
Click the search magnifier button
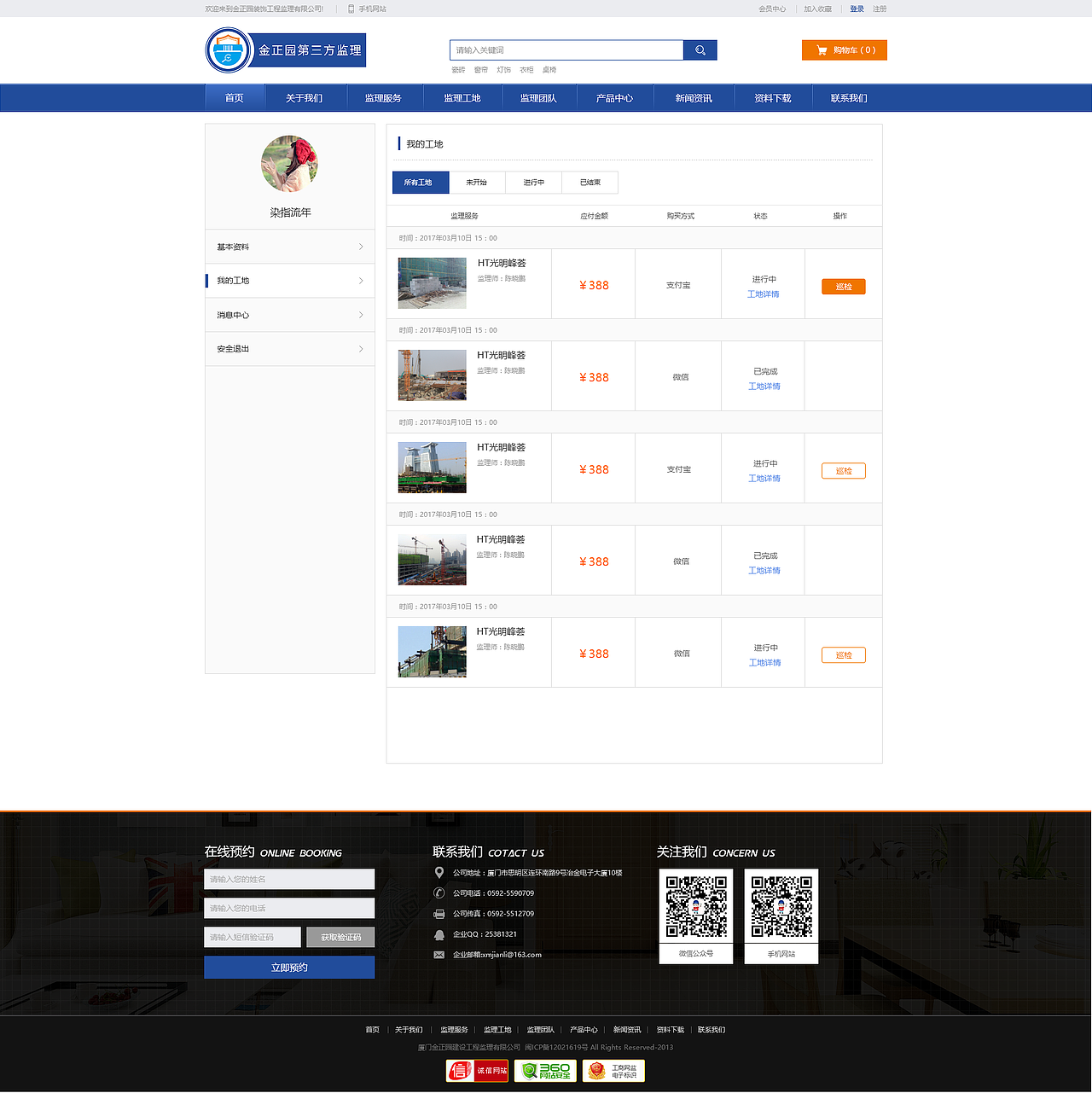pos(700,50)
